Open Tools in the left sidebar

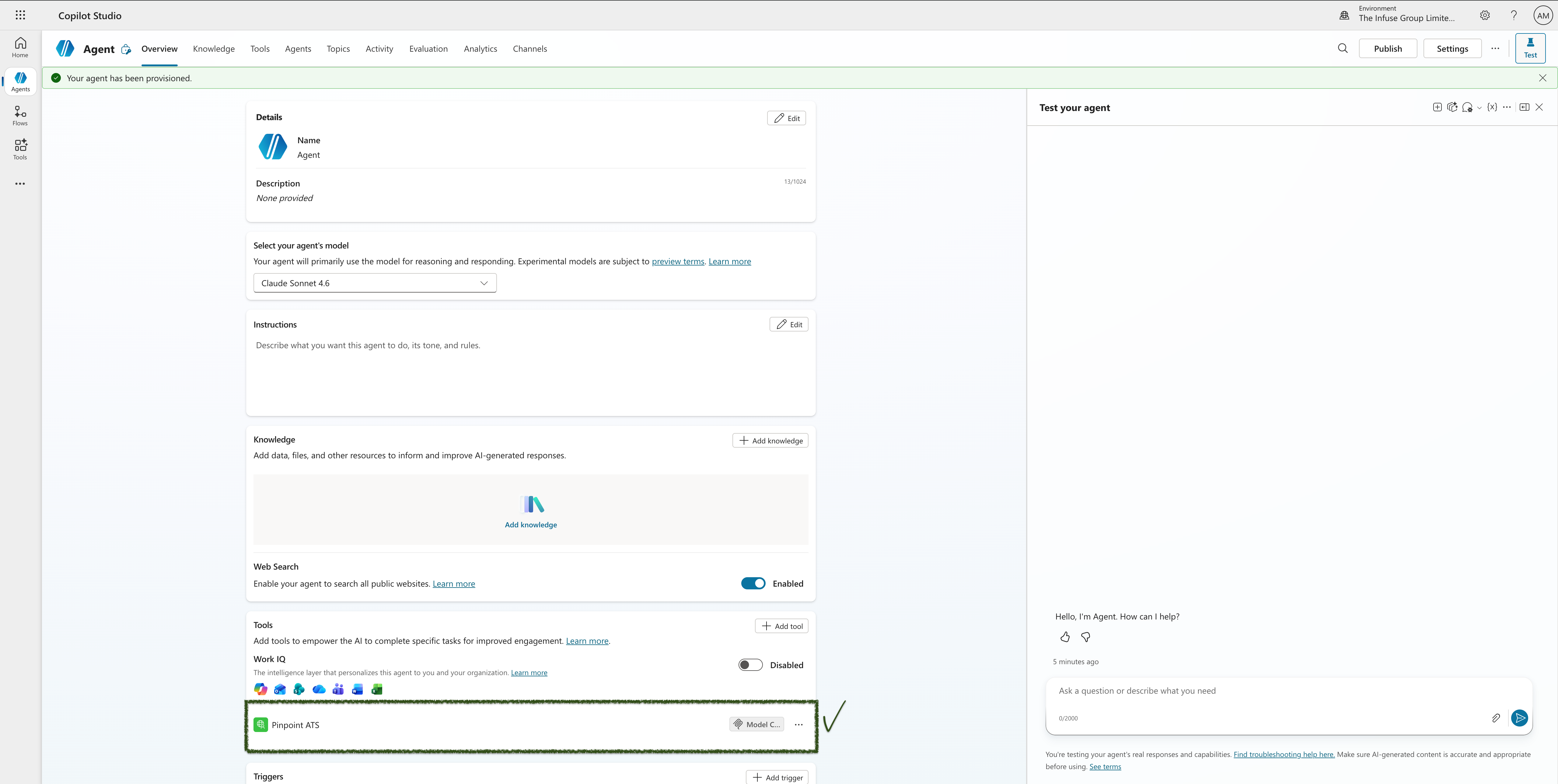pyautogui.click(x=20, y=149)
